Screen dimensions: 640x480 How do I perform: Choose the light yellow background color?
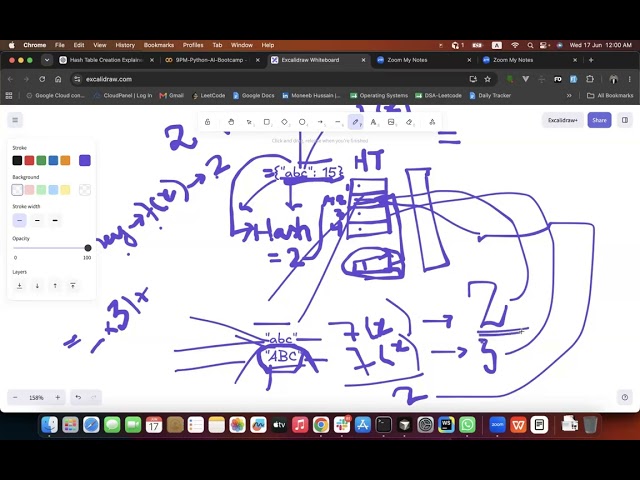tap(65, 190)
